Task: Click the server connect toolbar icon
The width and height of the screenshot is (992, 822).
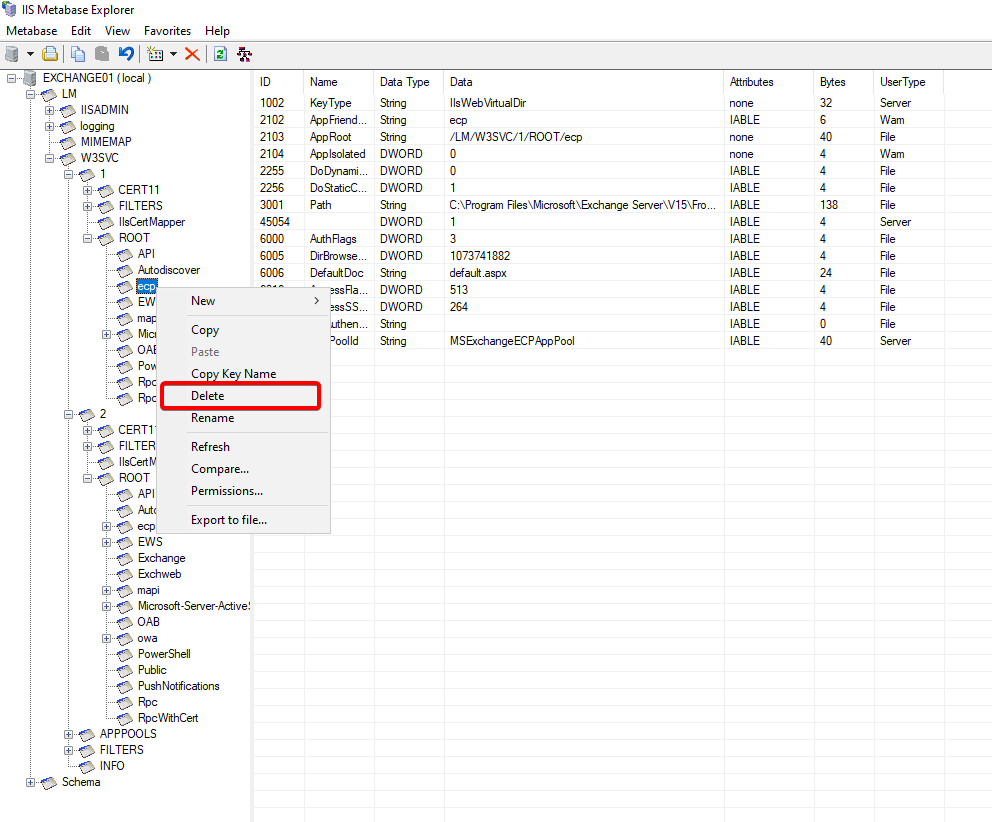Action: [12, 54]
